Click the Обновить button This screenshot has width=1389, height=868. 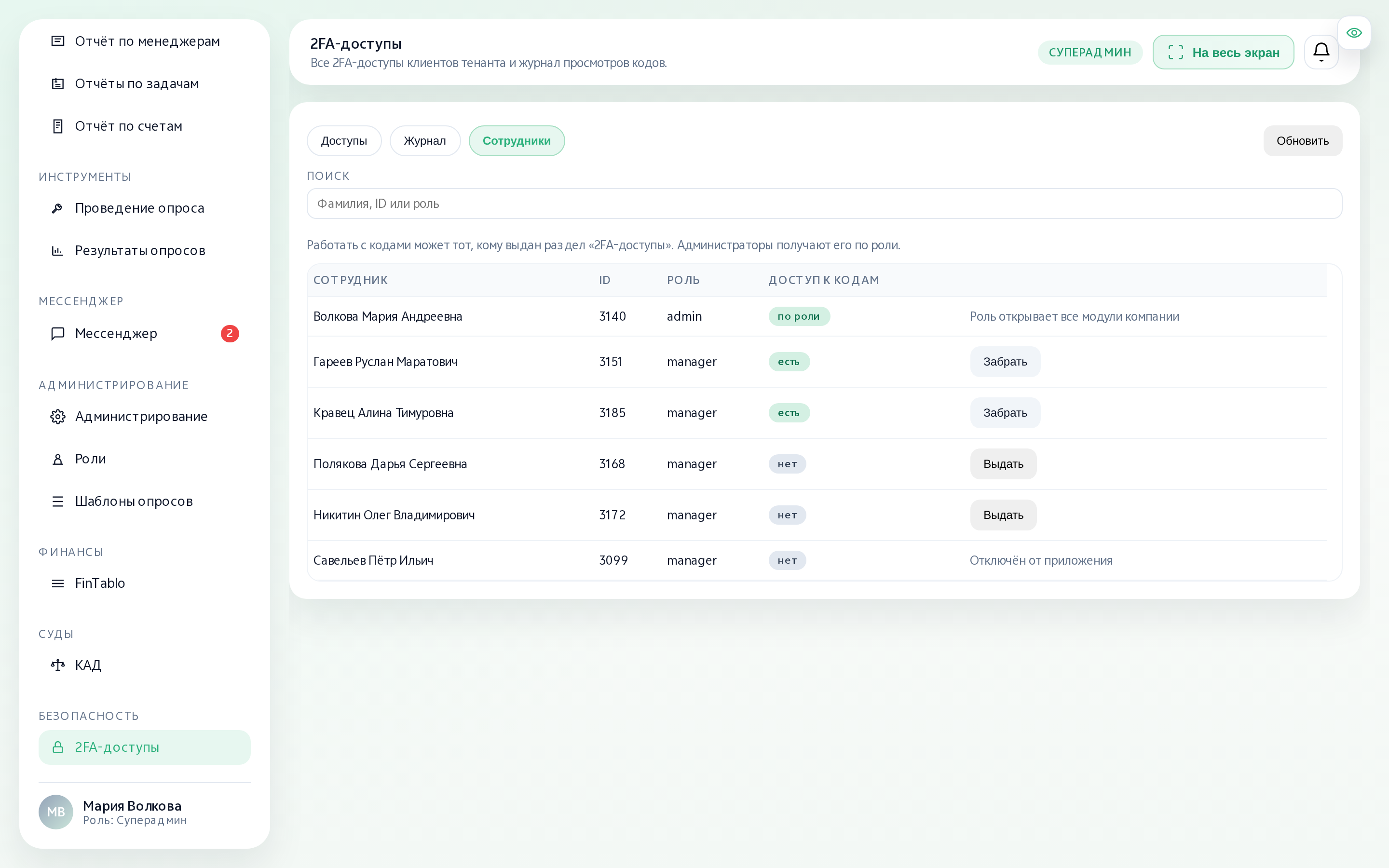[x=1302, y=141]
